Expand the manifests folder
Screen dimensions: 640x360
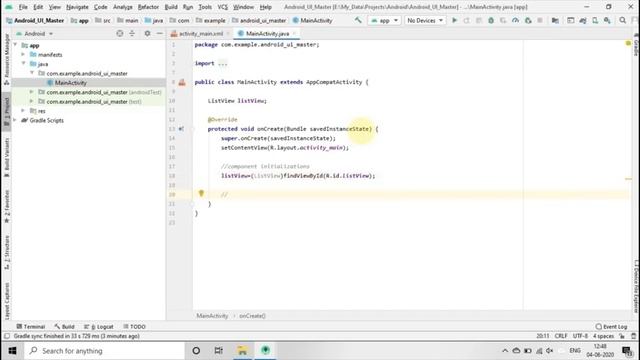(x=24, y=54)
